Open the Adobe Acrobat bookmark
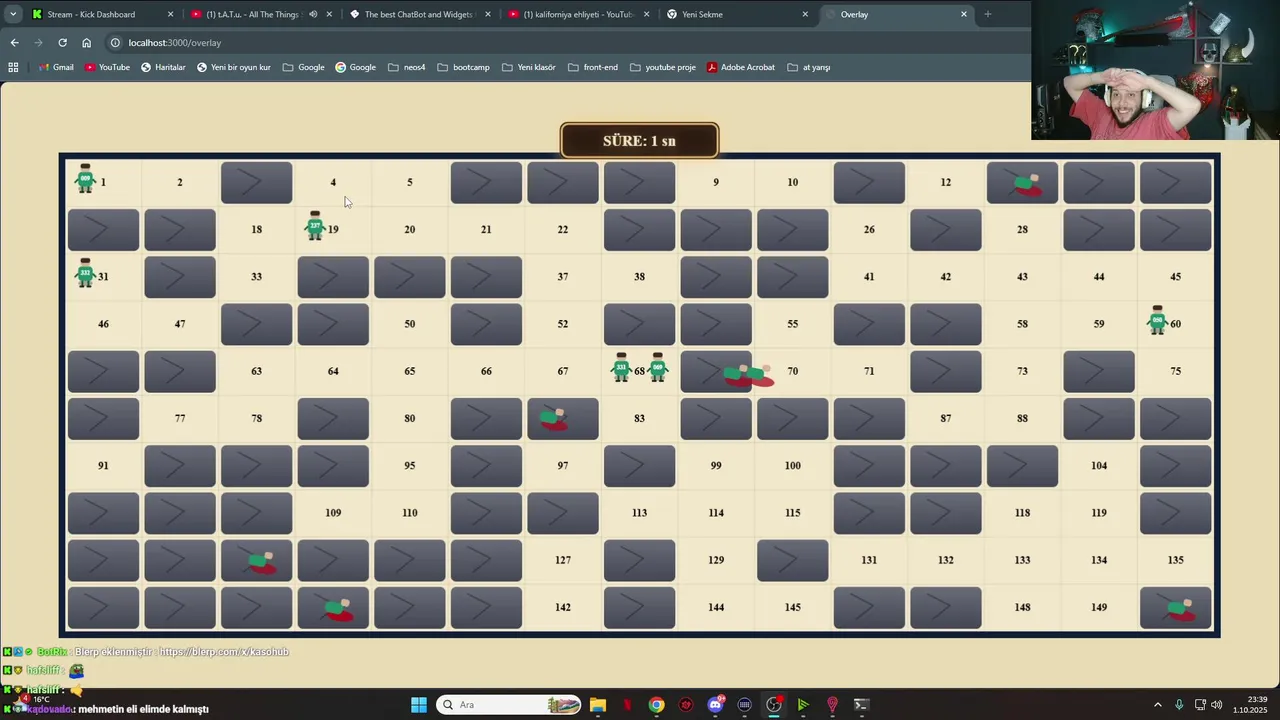The image size is (1280, 720). pyautogui.click(x=741, y=67)
